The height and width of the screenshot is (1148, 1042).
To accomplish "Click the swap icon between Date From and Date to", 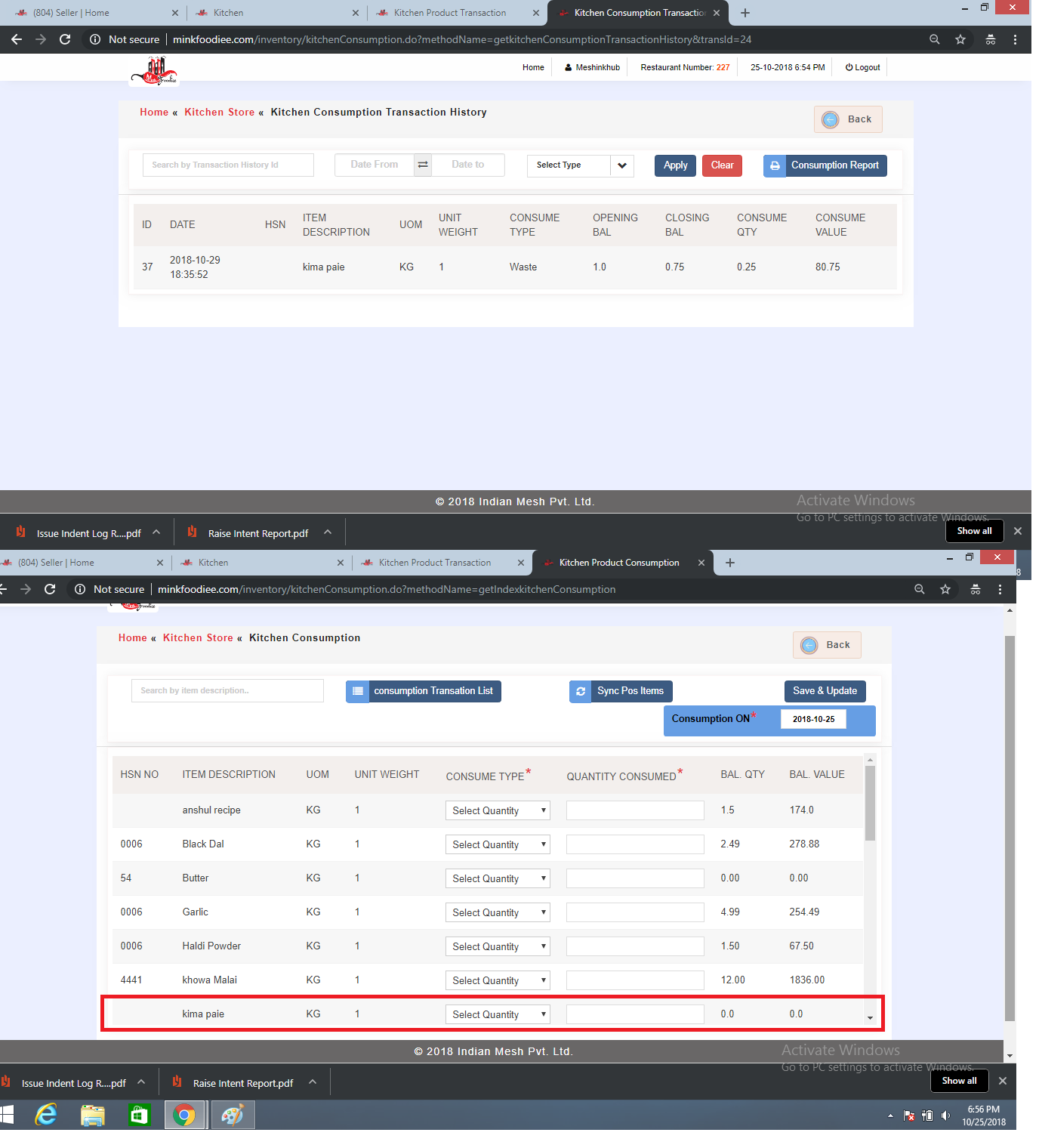I will [x=423, y=165].
